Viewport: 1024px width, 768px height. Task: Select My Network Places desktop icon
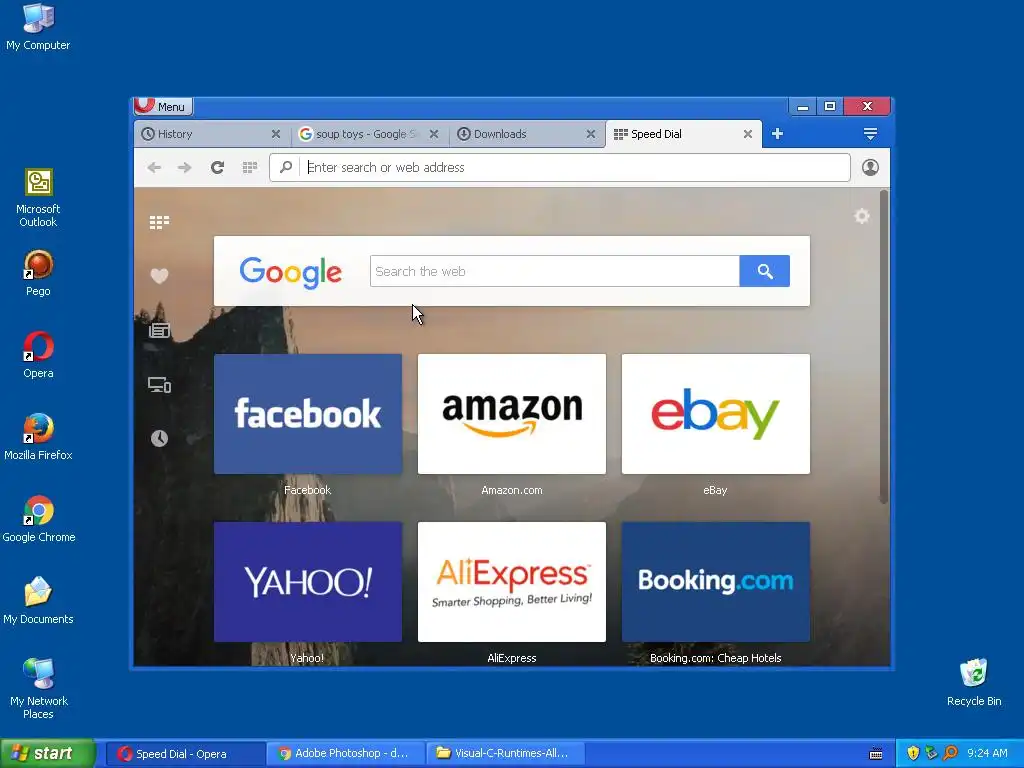pyautogui.click(x=39, y=689)
